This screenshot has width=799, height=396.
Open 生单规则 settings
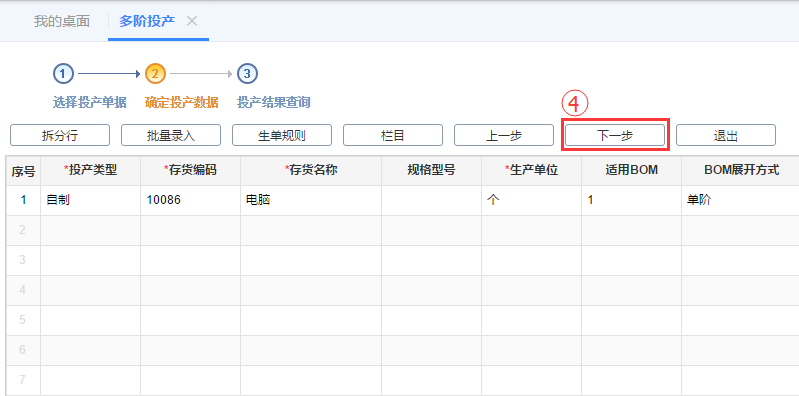(282, 135)
